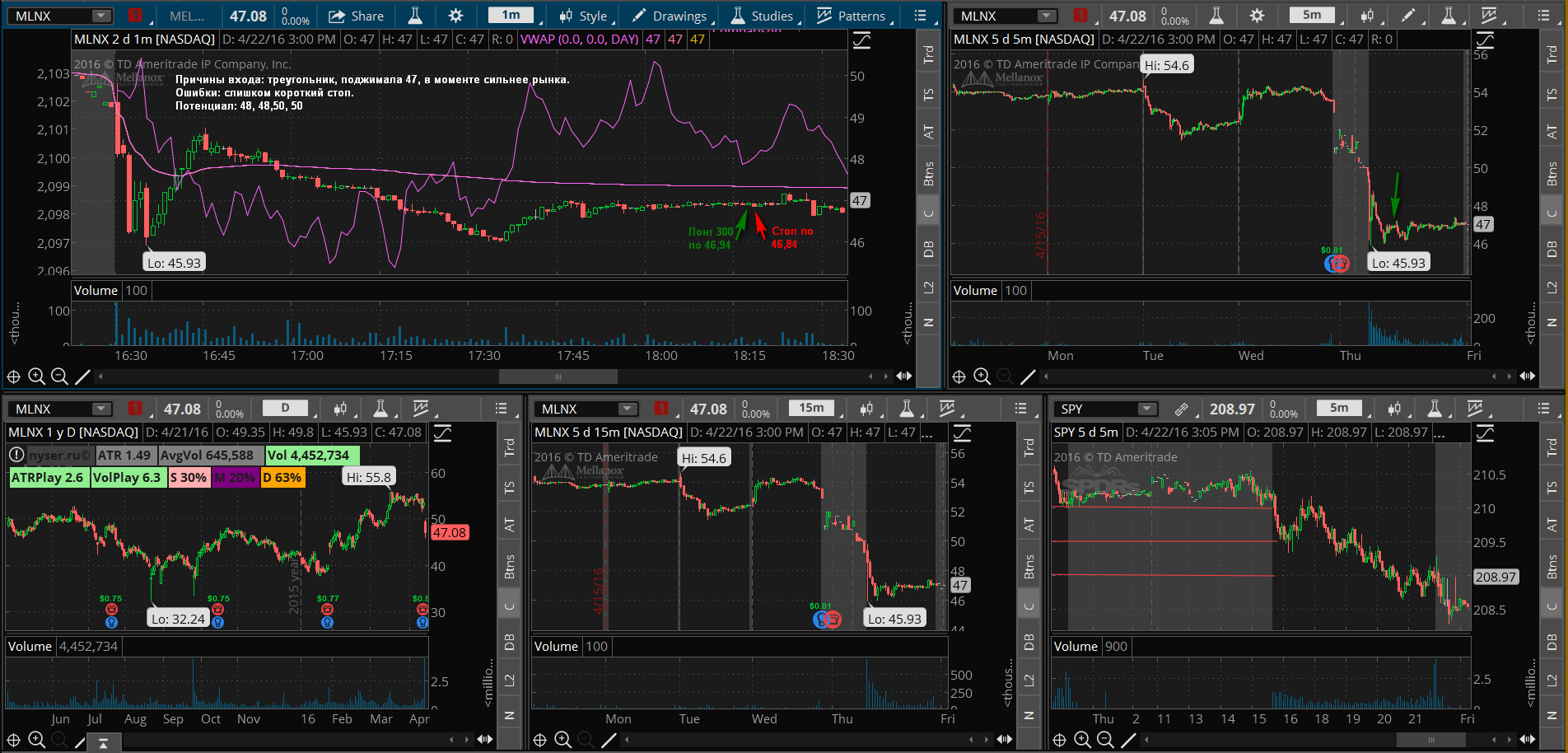This screenshot has width=1568, height=753.
Task: Open the AT side tab on the MLNX 5m chart
Action: tap(1552, 131)
